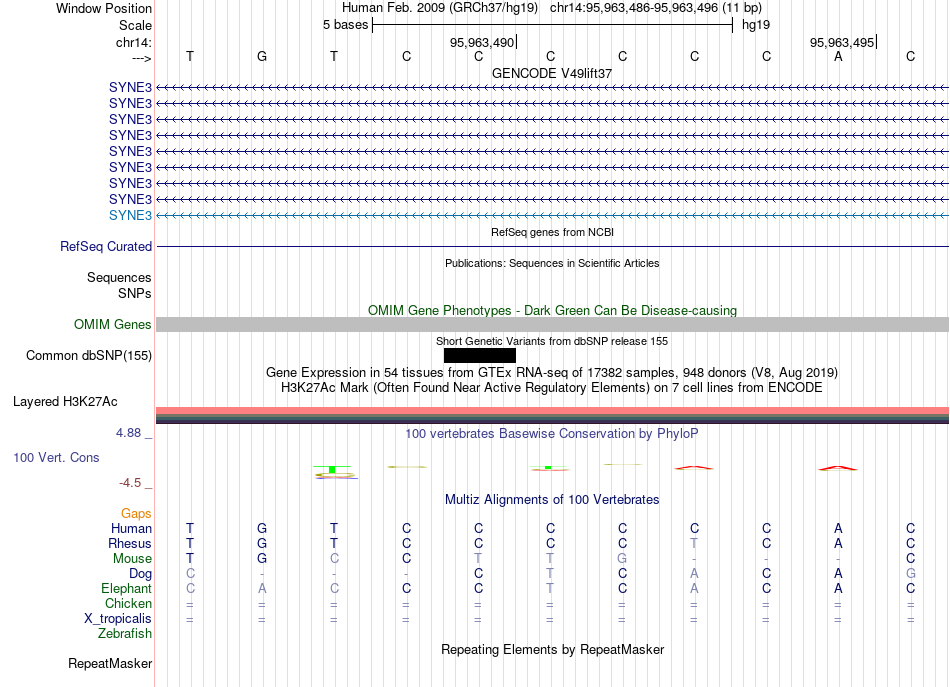The height and width of the screenshot is (687, 950).
Task: Click the A base in the top sequence row
Action: (x=838, y=56)
